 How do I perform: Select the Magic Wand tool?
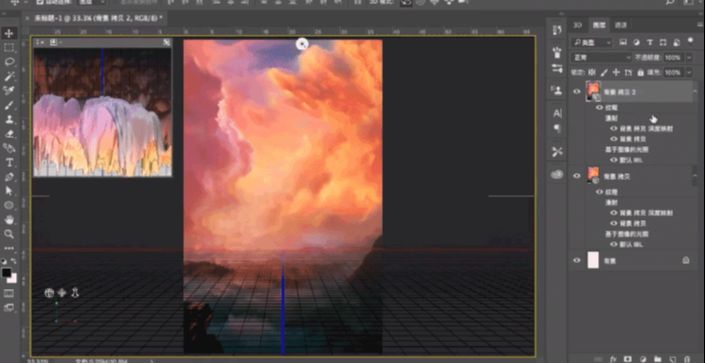pos(9,76)
